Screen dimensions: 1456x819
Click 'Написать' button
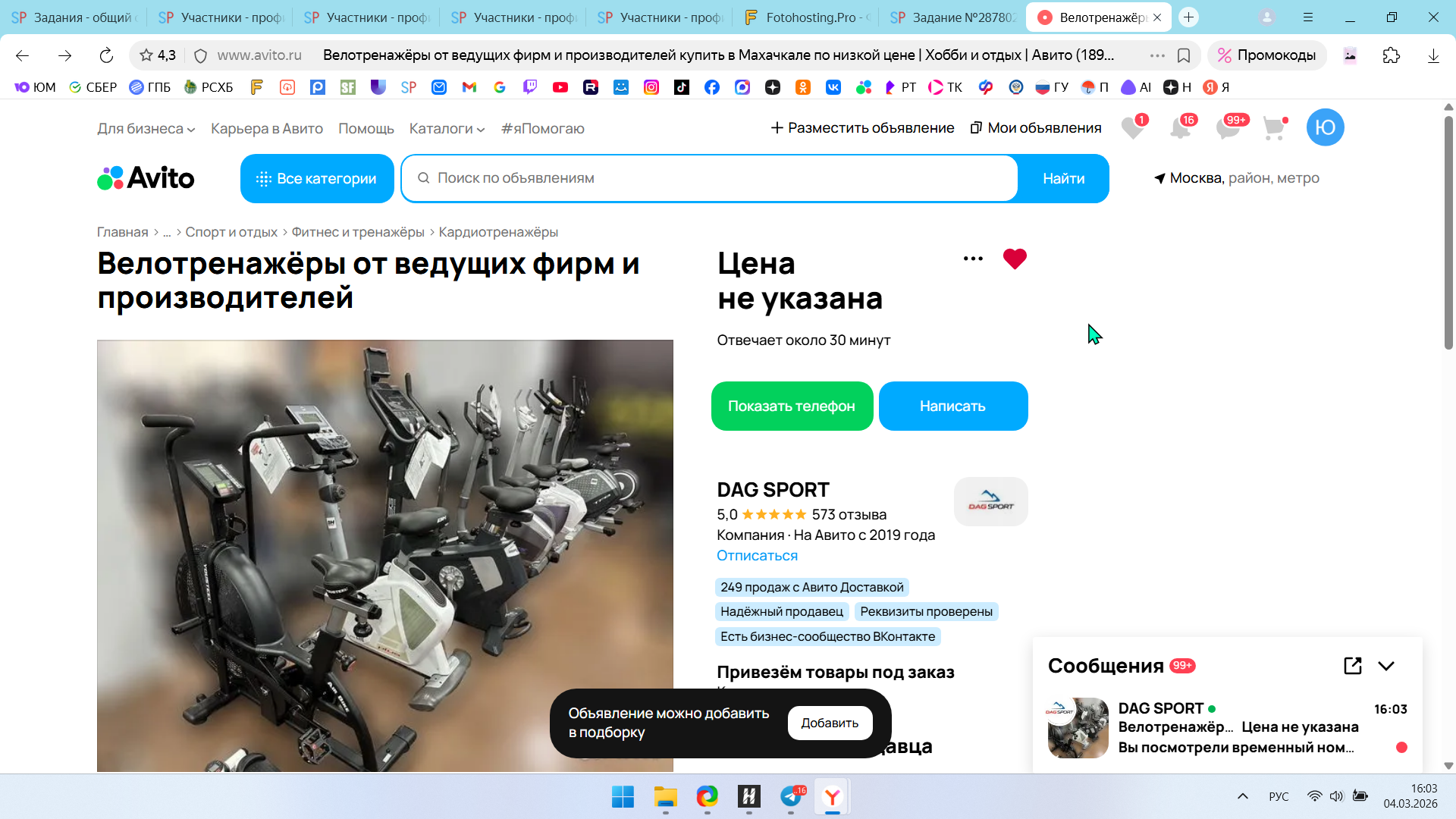952,406
